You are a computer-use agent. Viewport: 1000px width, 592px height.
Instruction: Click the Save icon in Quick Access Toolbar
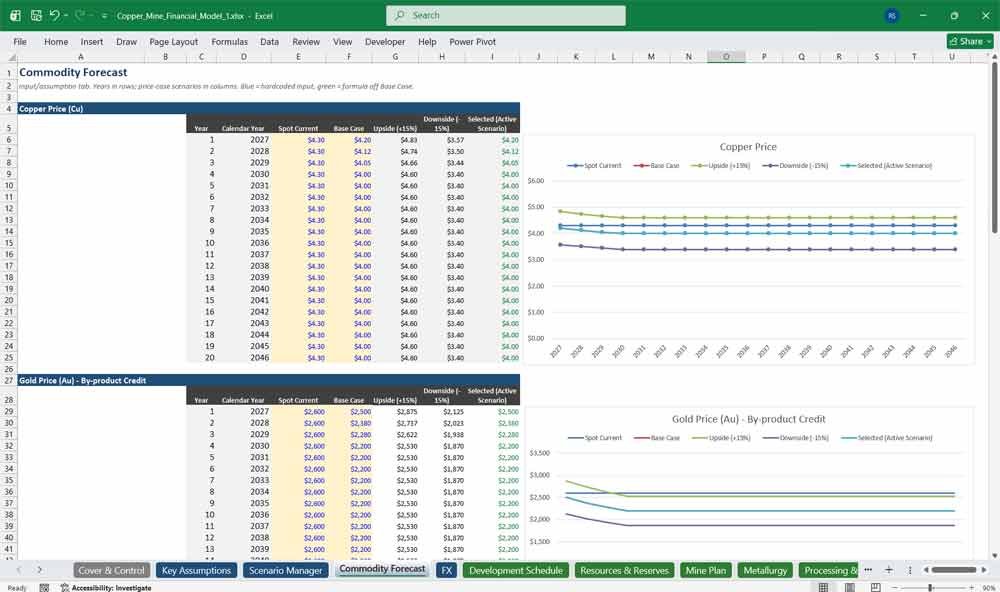[36, 15]
